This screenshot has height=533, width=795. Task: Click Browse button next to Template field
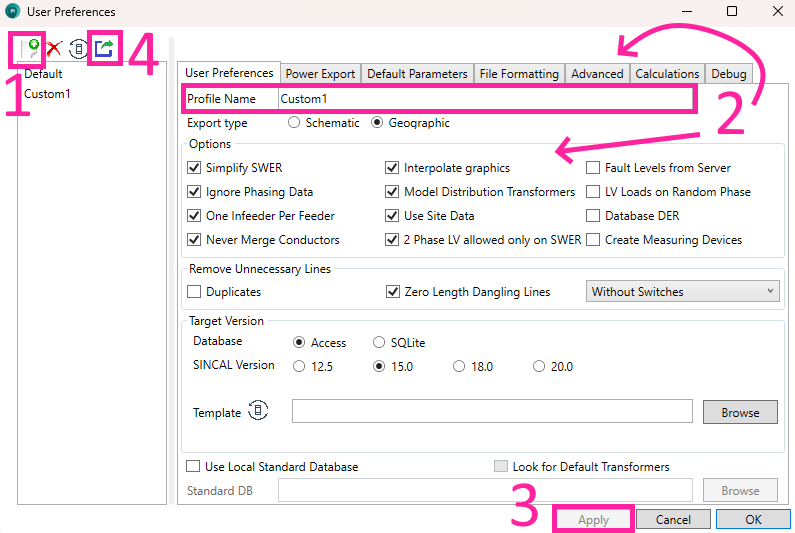pos(740,412)
